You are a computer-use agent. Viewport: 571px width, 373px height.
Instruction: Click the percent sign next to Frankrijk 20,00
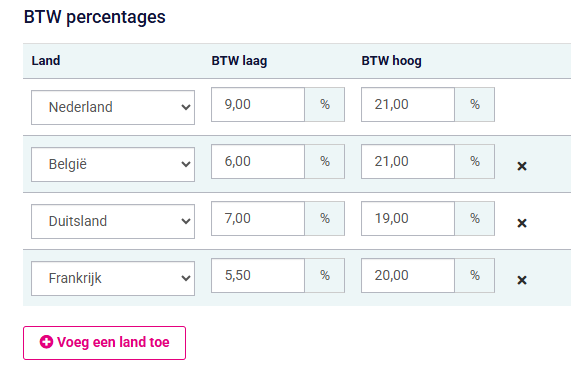point(474,275)
